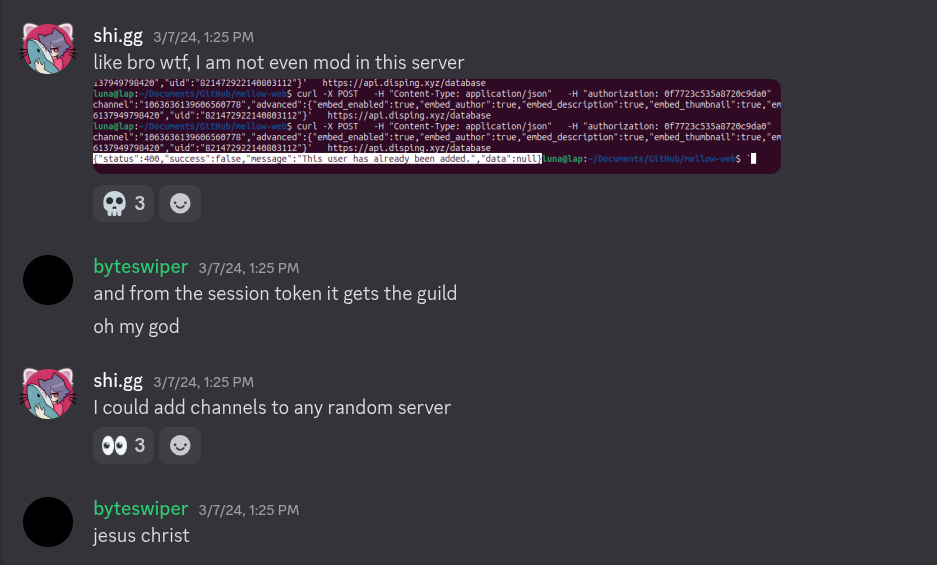Select shi.gg username above "I could add channels"

point(118,381)
